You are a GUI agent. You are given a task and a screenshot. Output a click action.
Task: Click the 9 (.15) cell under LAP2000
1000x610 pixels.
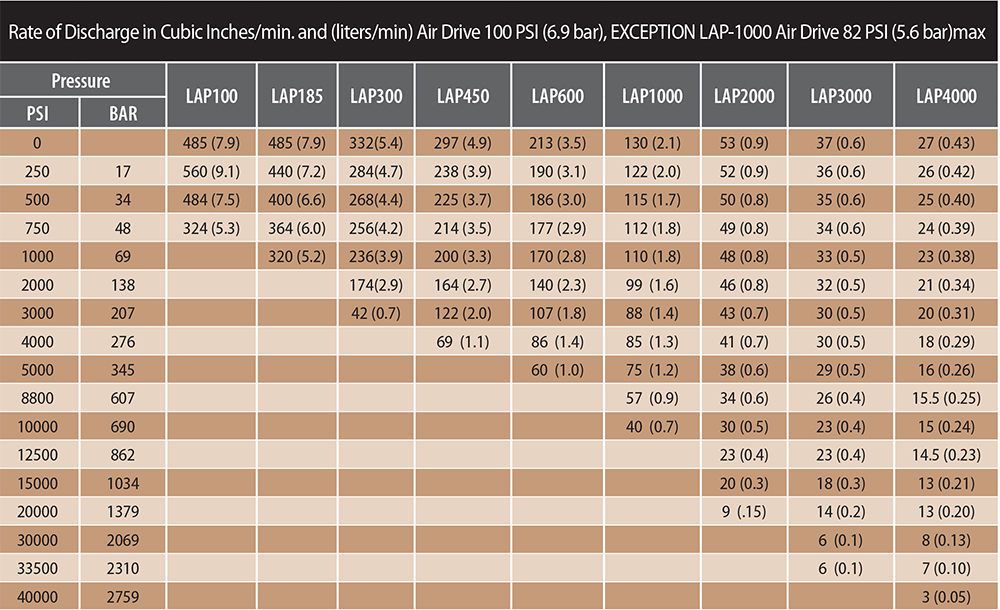(x=744, y=512)
